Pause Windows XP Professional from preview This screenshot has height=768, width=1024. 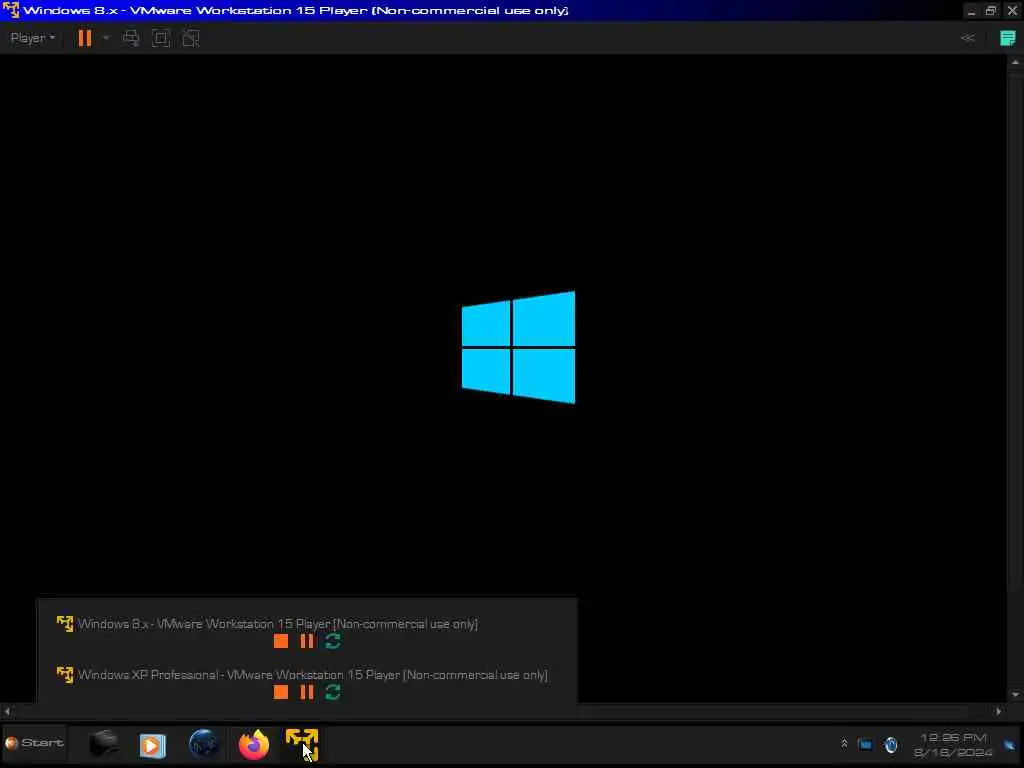pyautogui.click(x=307, y=692)
